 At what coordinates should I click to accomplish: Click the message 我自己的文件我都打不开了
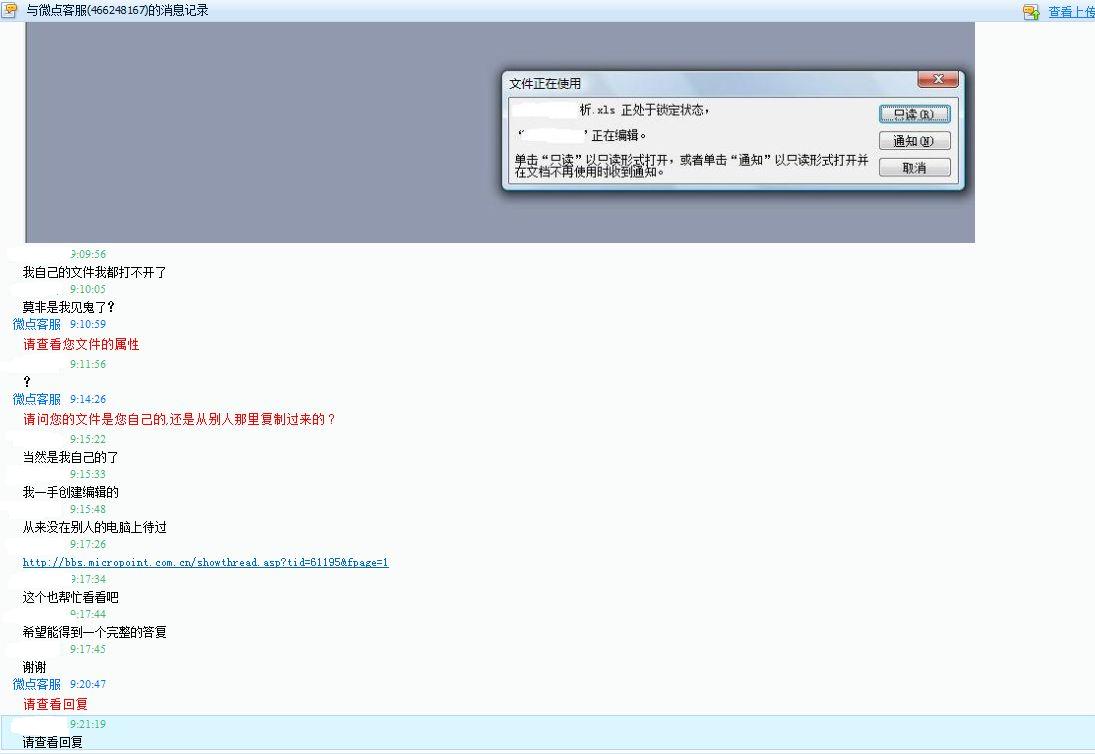pos(94,272)
